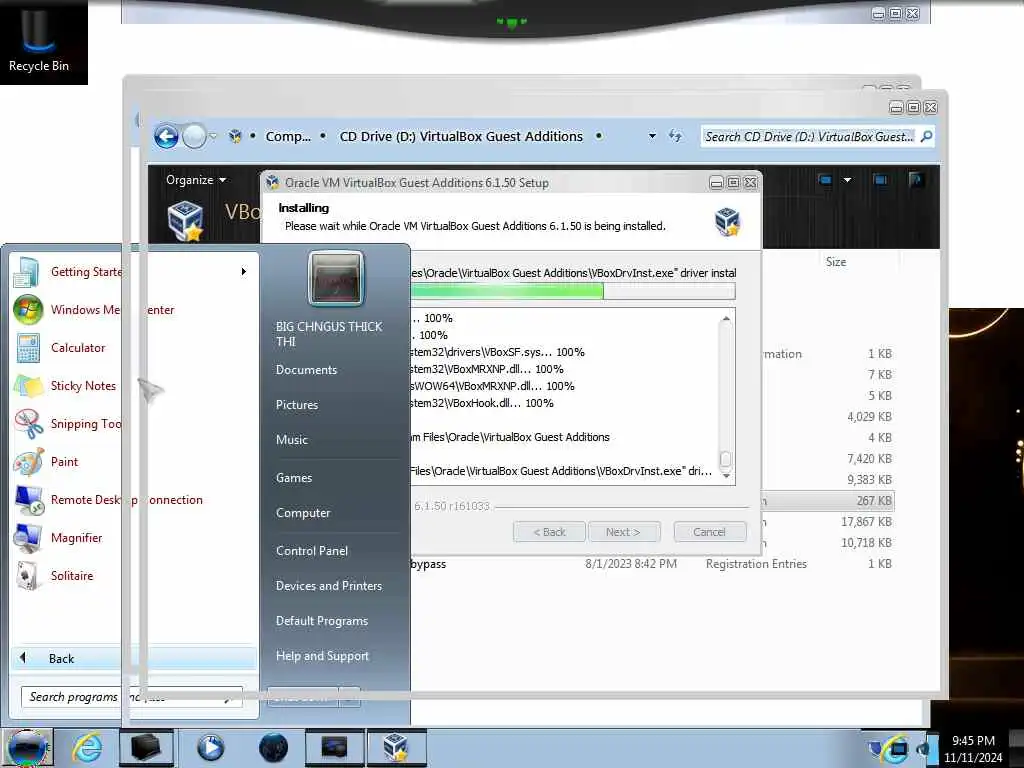Click the Change your view icon
This screenshot has width=1024, height=768.
pos(825,180)
